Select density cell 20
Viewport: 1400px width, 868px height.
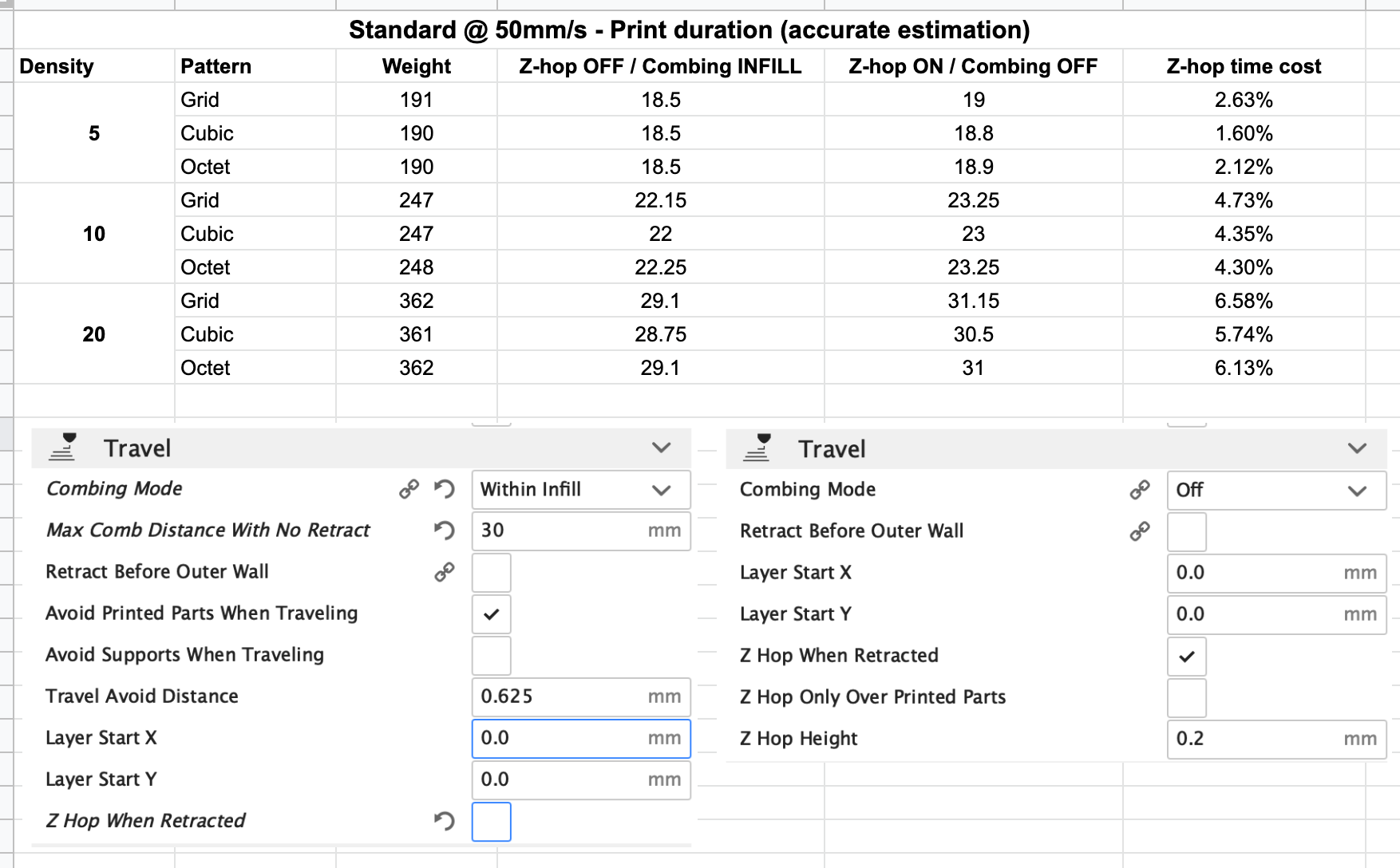coord(94,334)
